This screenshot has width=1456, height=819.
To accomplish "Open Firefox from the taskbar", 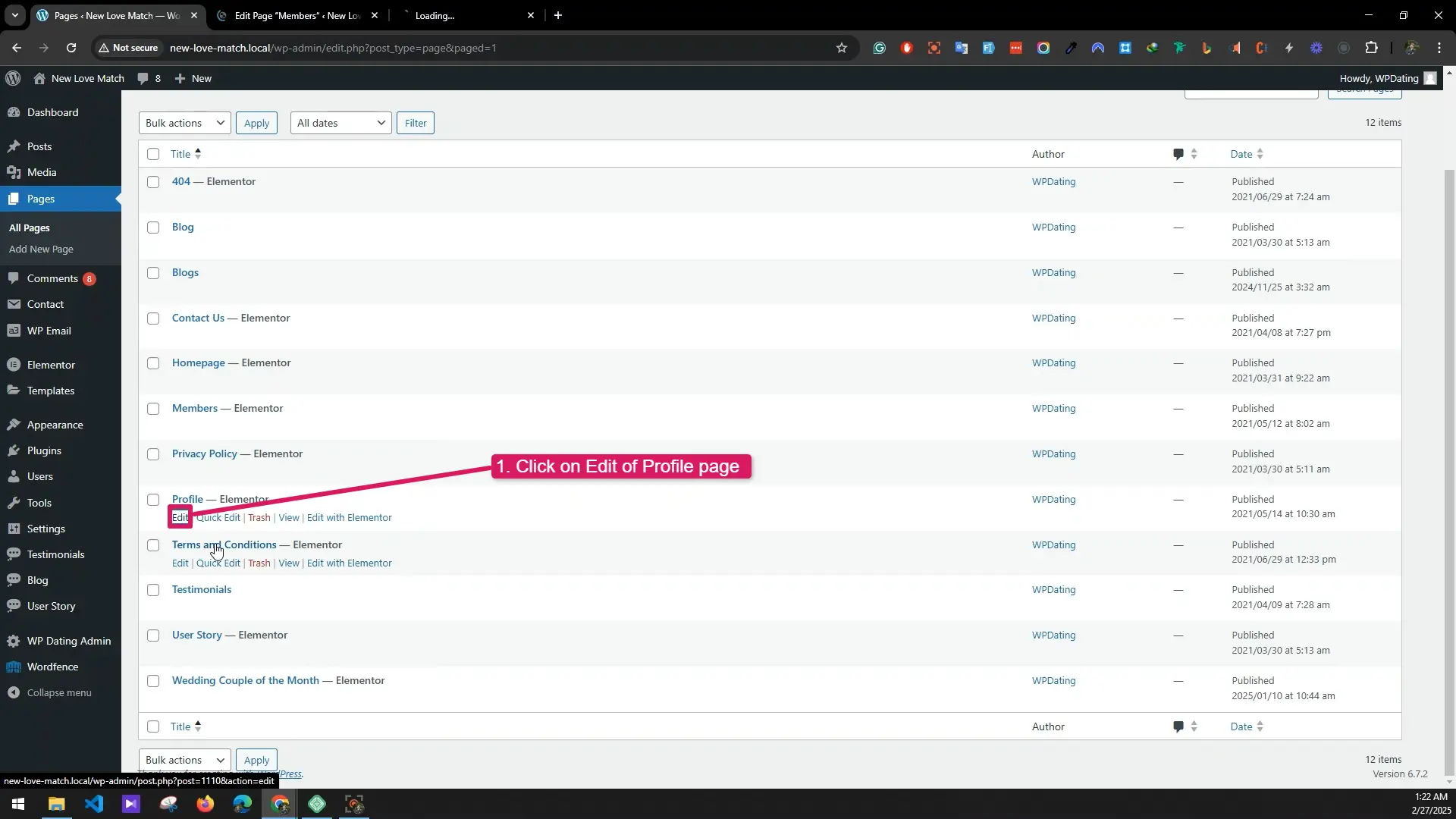I will coord(206,804).
